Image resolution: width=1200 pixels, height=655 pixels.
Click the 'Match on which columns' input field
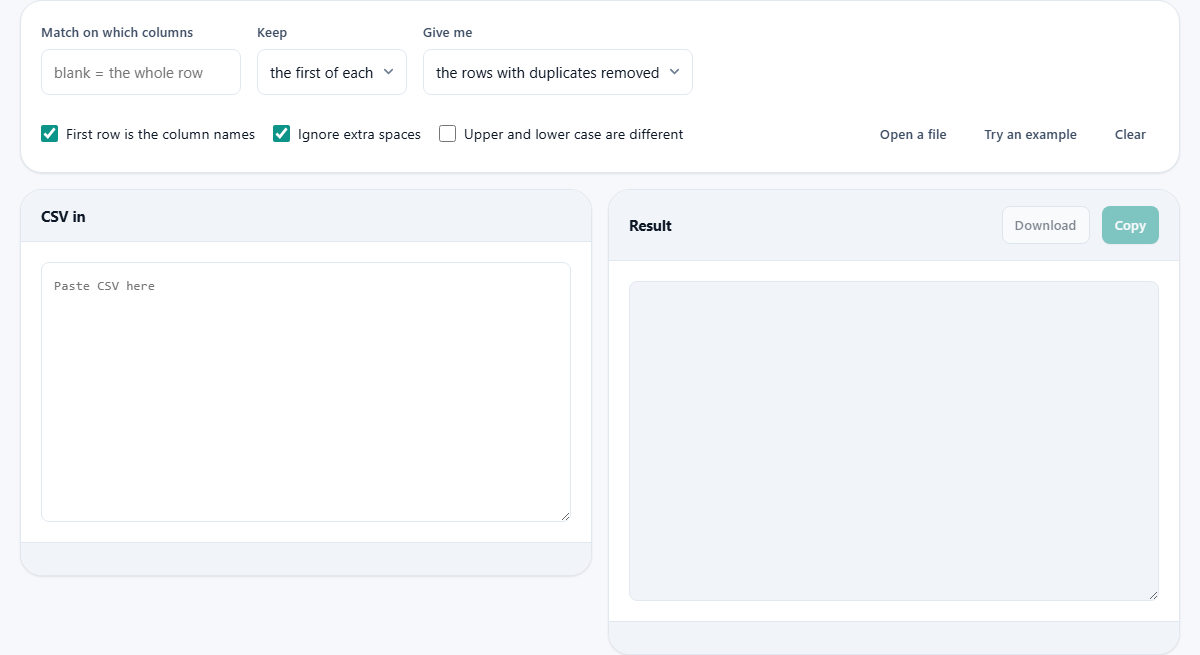click(x=141, y=72)
